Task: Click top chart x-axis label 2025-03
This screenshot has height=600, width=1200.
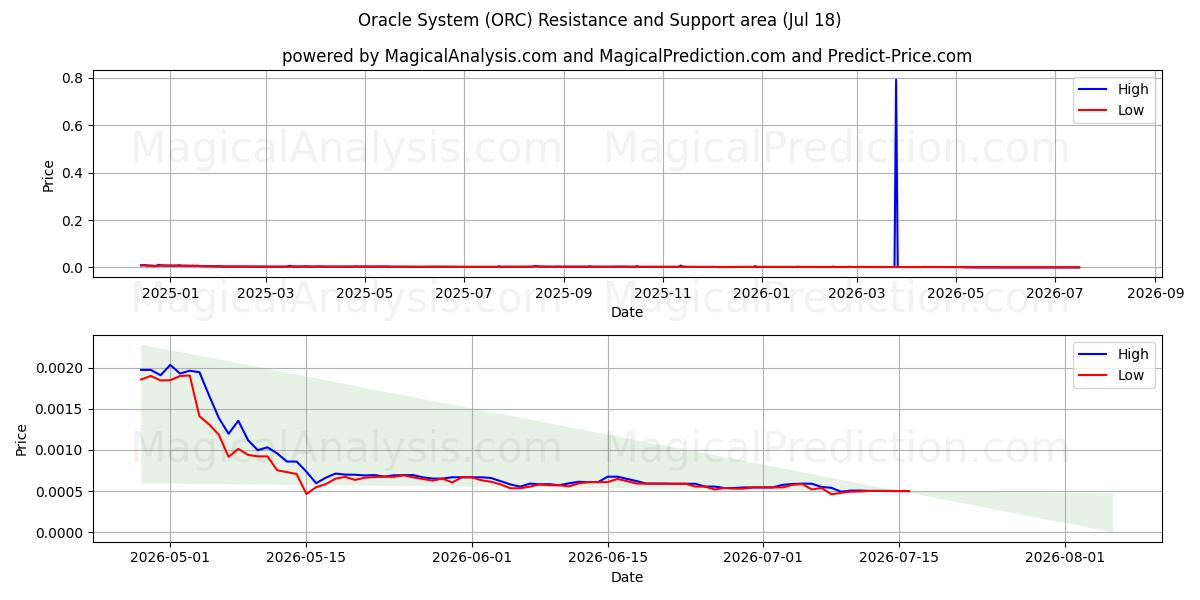Action: 266,293
